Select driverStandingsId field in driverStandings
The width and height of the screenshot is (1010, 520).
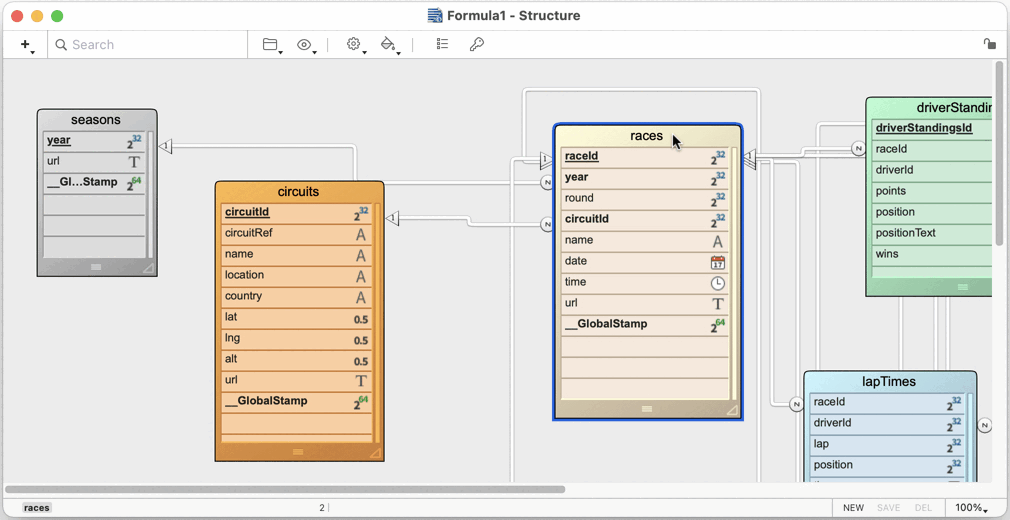coord(932,128)
